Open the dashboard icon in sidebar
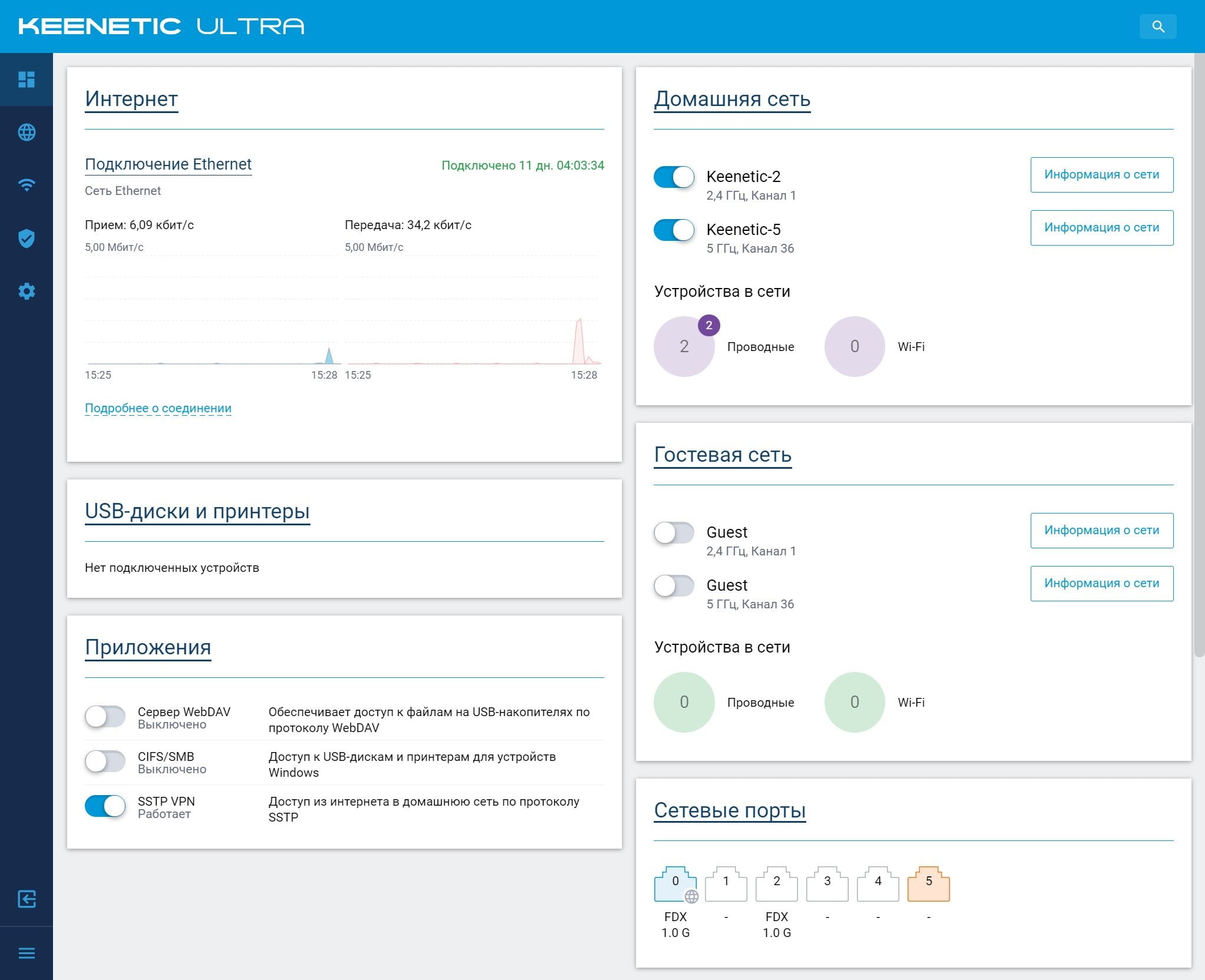Screen dimensions: 1205x980 pyautogui.click(x=27, y=80)
